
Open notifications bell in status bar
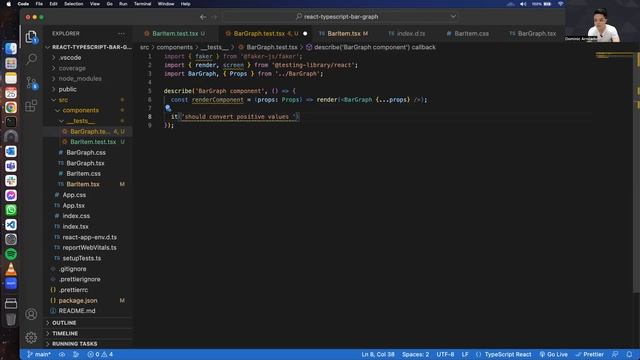pyautogui.click(x=629, y=354)
